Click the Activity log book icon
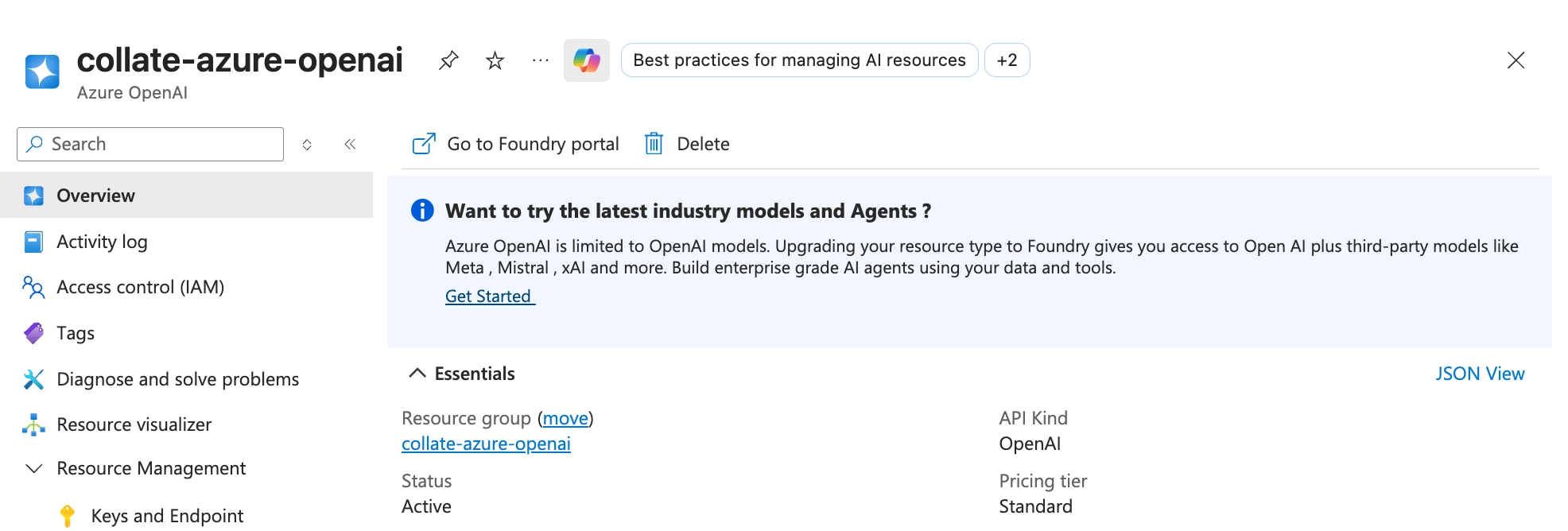The width and height of the screenshot is (1568, 531). pyautogui.click(x=33, y=242)
